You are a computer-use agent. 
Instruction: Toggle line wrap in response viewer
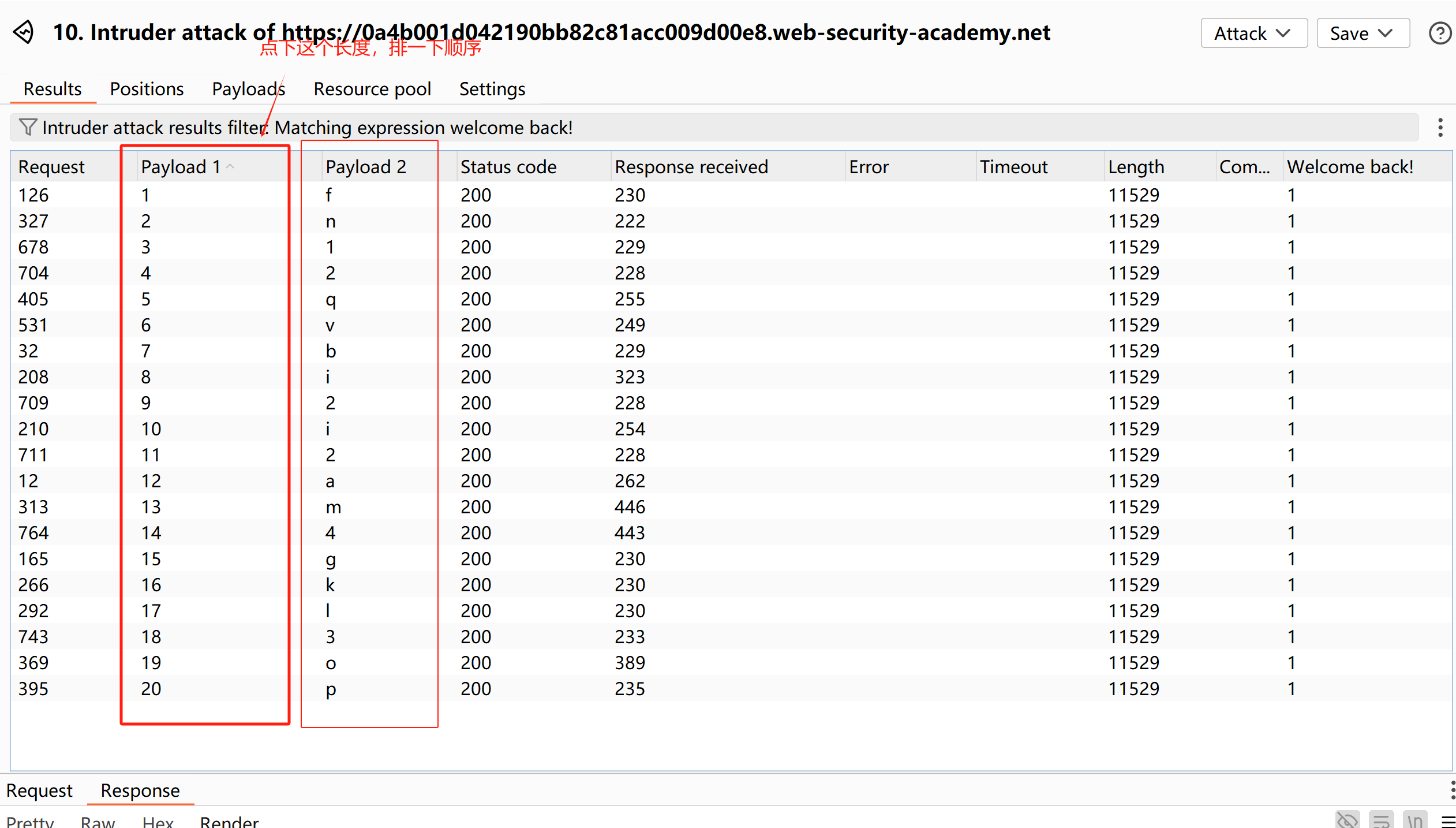(x=1381, y=820)
